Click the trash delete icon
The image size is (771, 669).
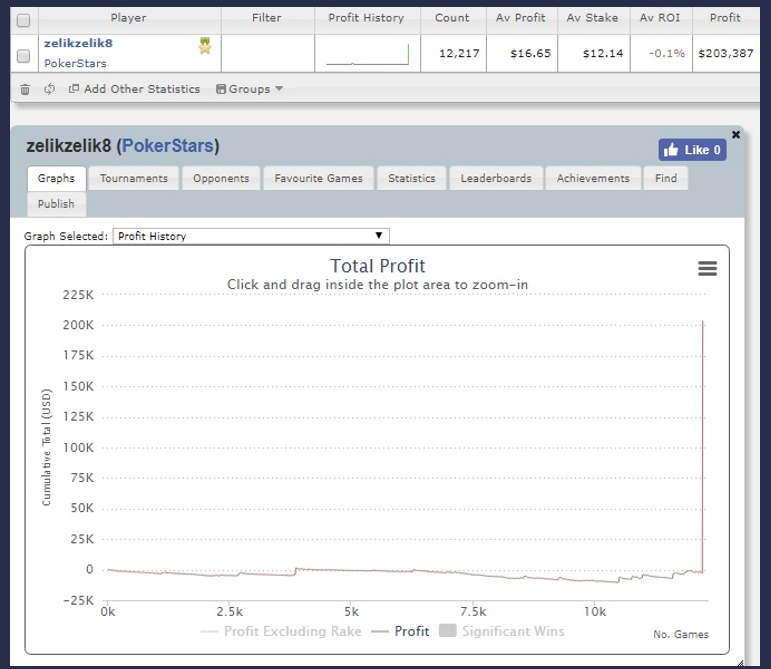click(24, 89)
